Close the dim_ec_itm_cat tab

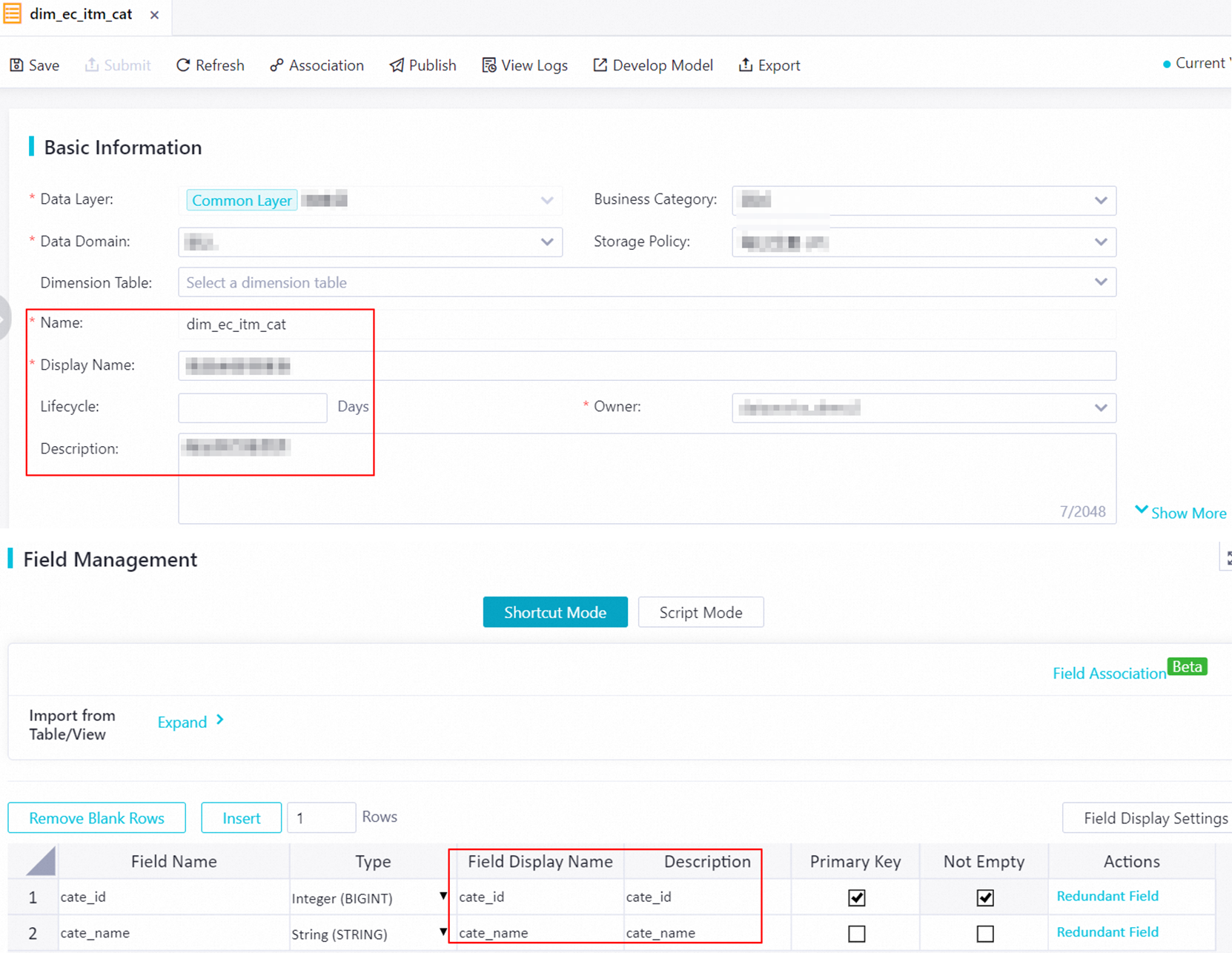pos(154,15)
